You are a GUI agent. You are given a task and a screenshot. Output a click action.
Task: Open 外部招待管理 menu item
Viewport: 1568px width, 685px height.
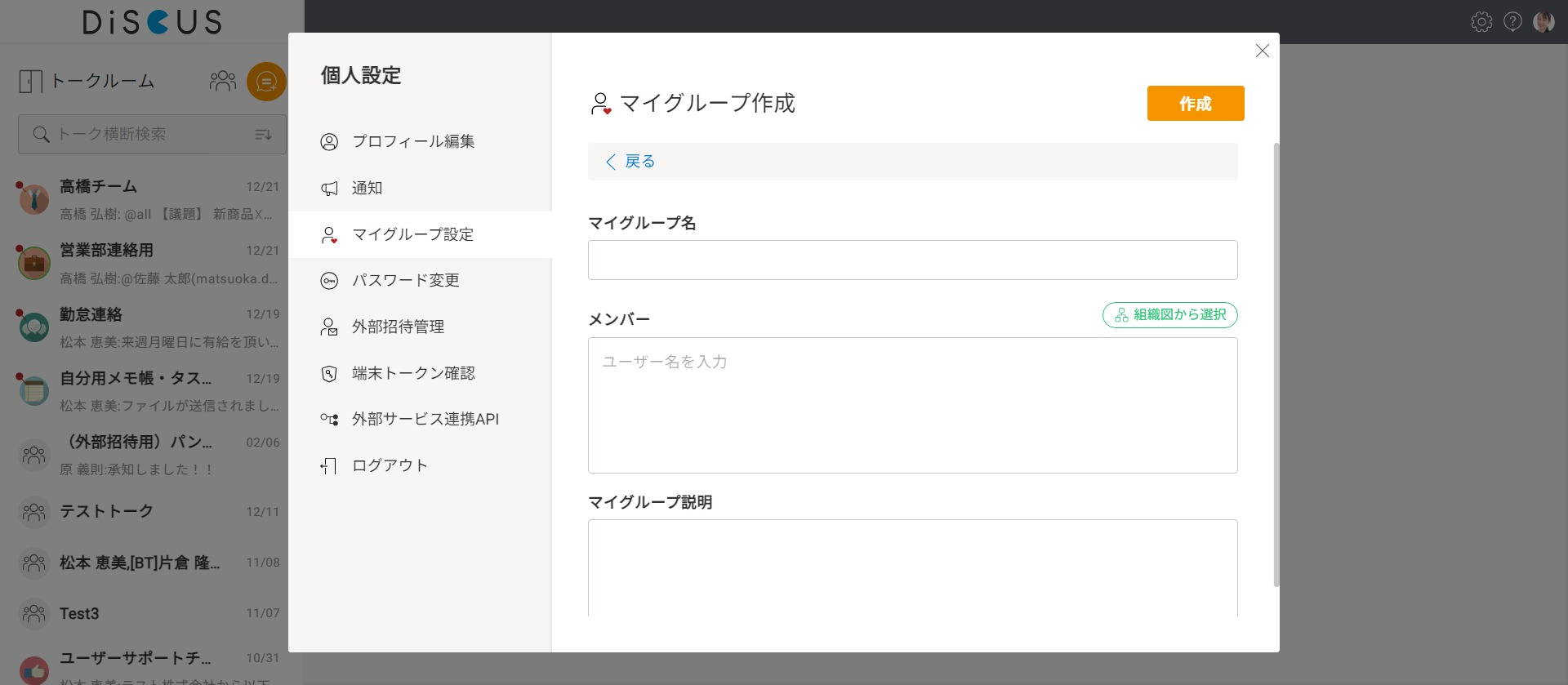point(420,327)
